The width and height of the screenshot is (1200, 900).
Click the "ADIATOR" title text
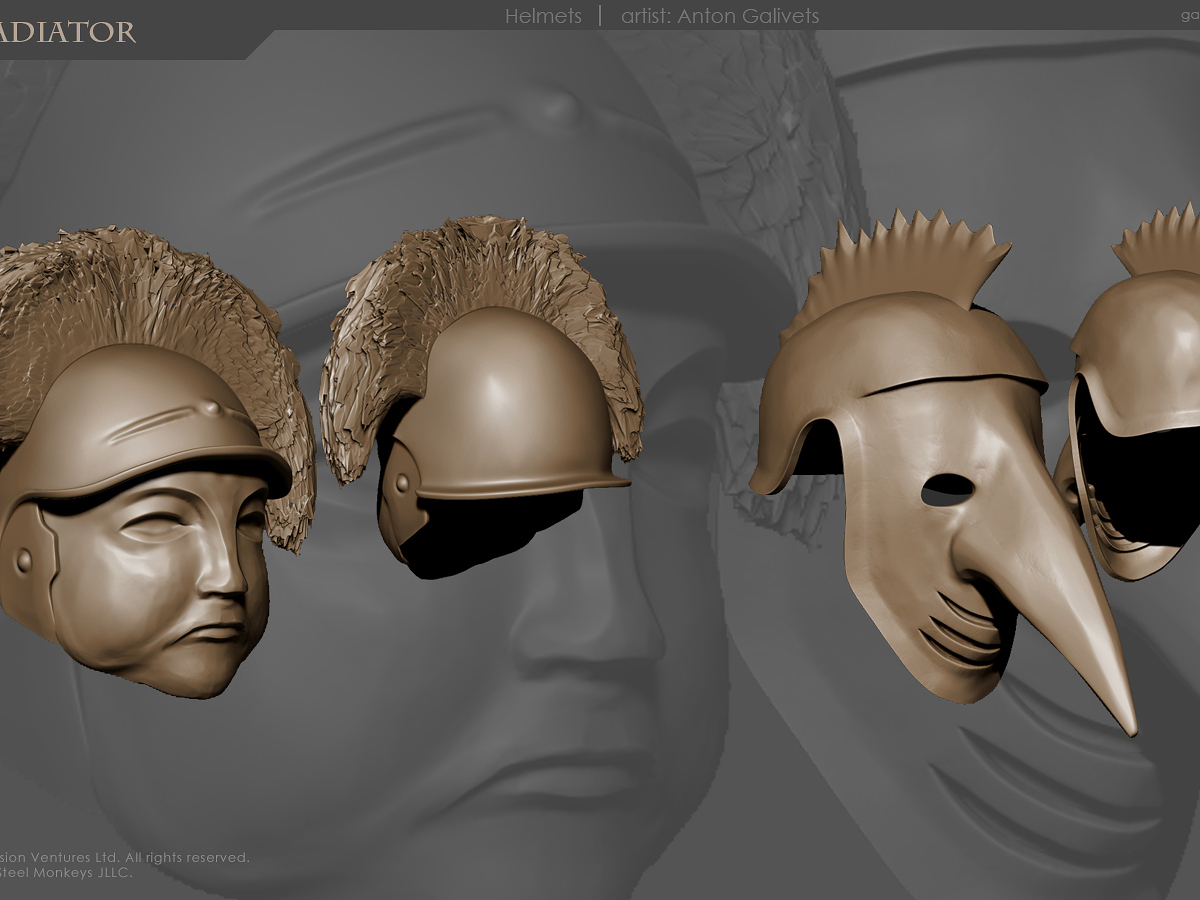click(x=67, y=32)
